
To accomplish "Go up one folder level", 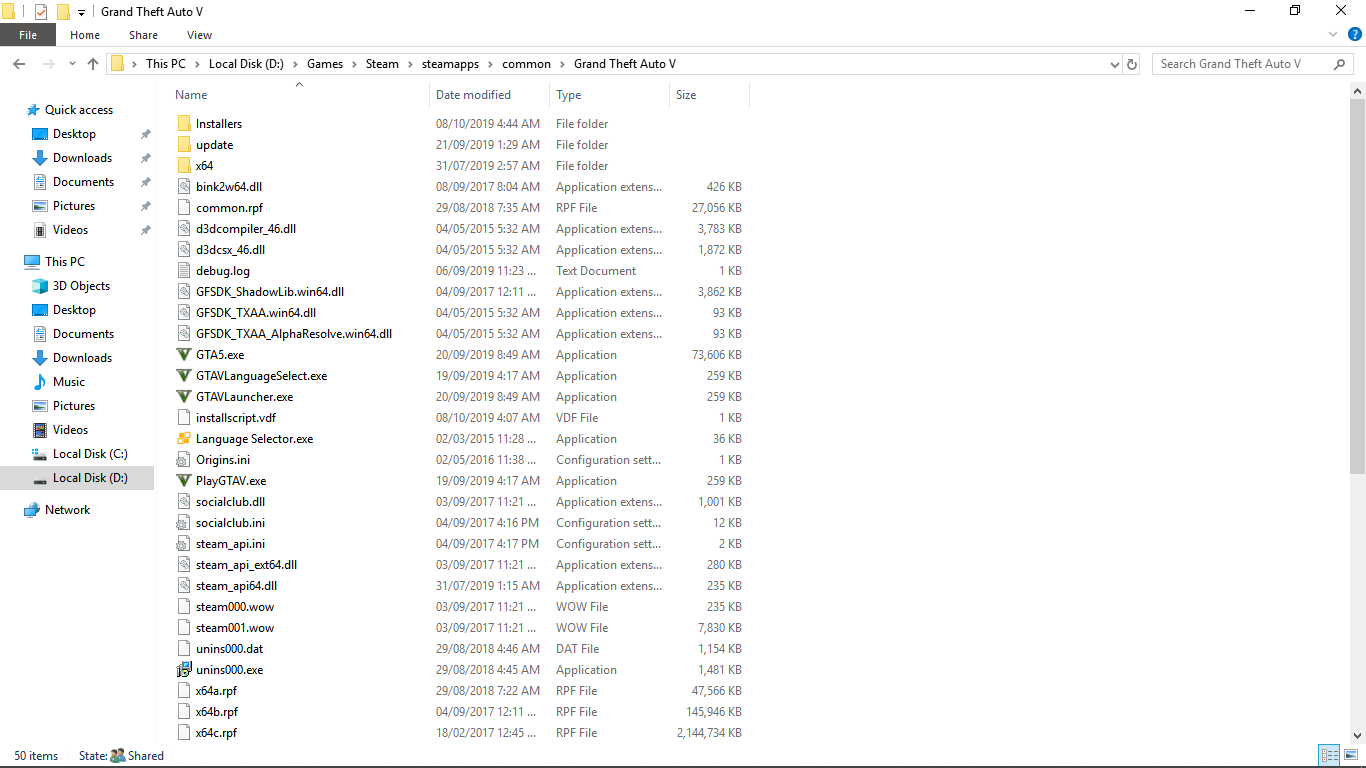I will coord(93,64).
